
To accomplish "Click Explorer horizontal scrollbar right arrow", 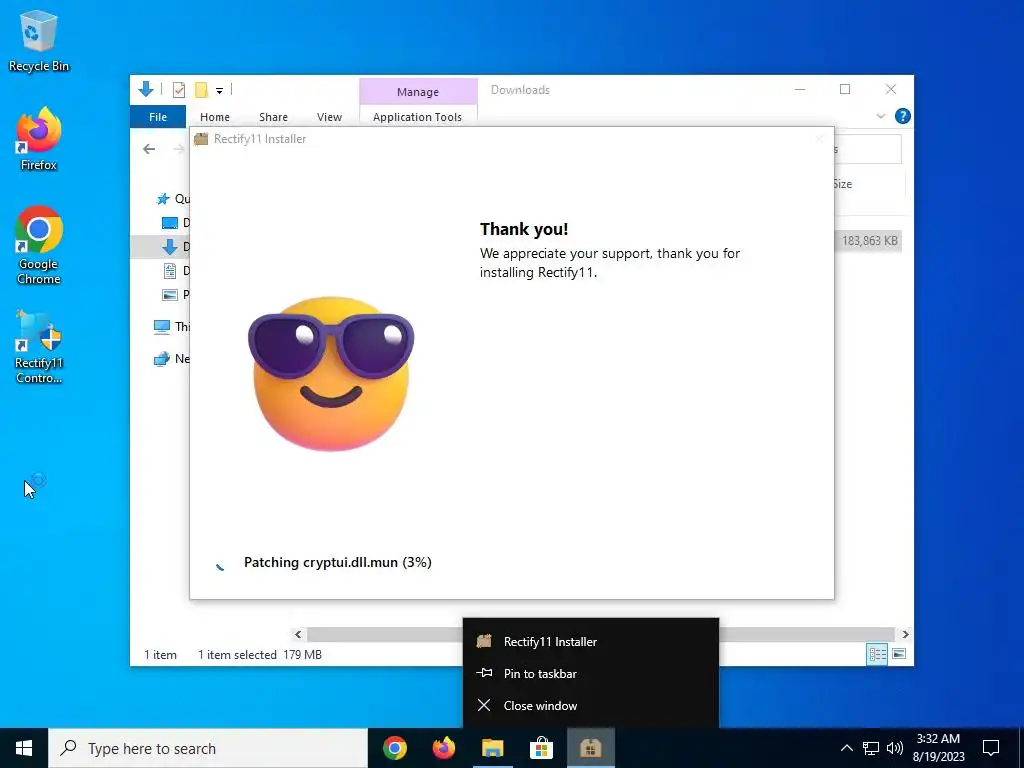I will [x=905, y=634].
